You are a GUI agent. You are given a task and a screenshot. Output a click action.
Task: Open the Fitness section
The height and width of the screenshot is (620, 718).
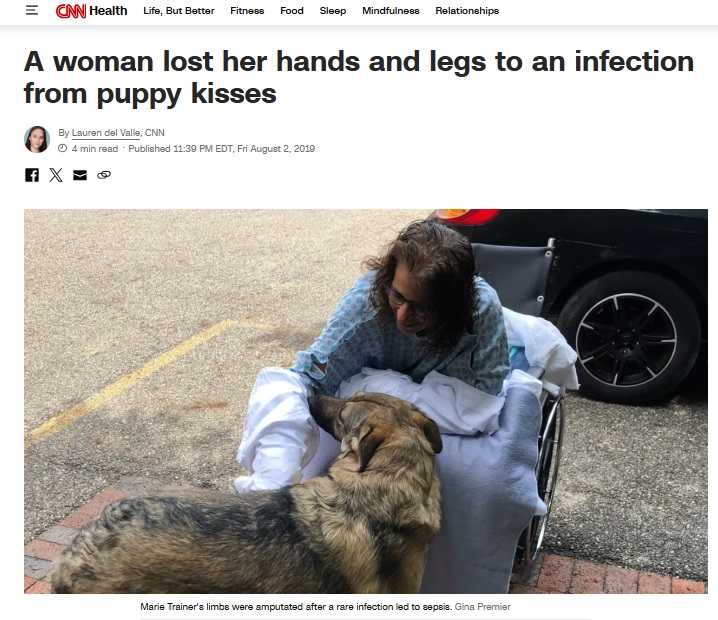point(247,11)
